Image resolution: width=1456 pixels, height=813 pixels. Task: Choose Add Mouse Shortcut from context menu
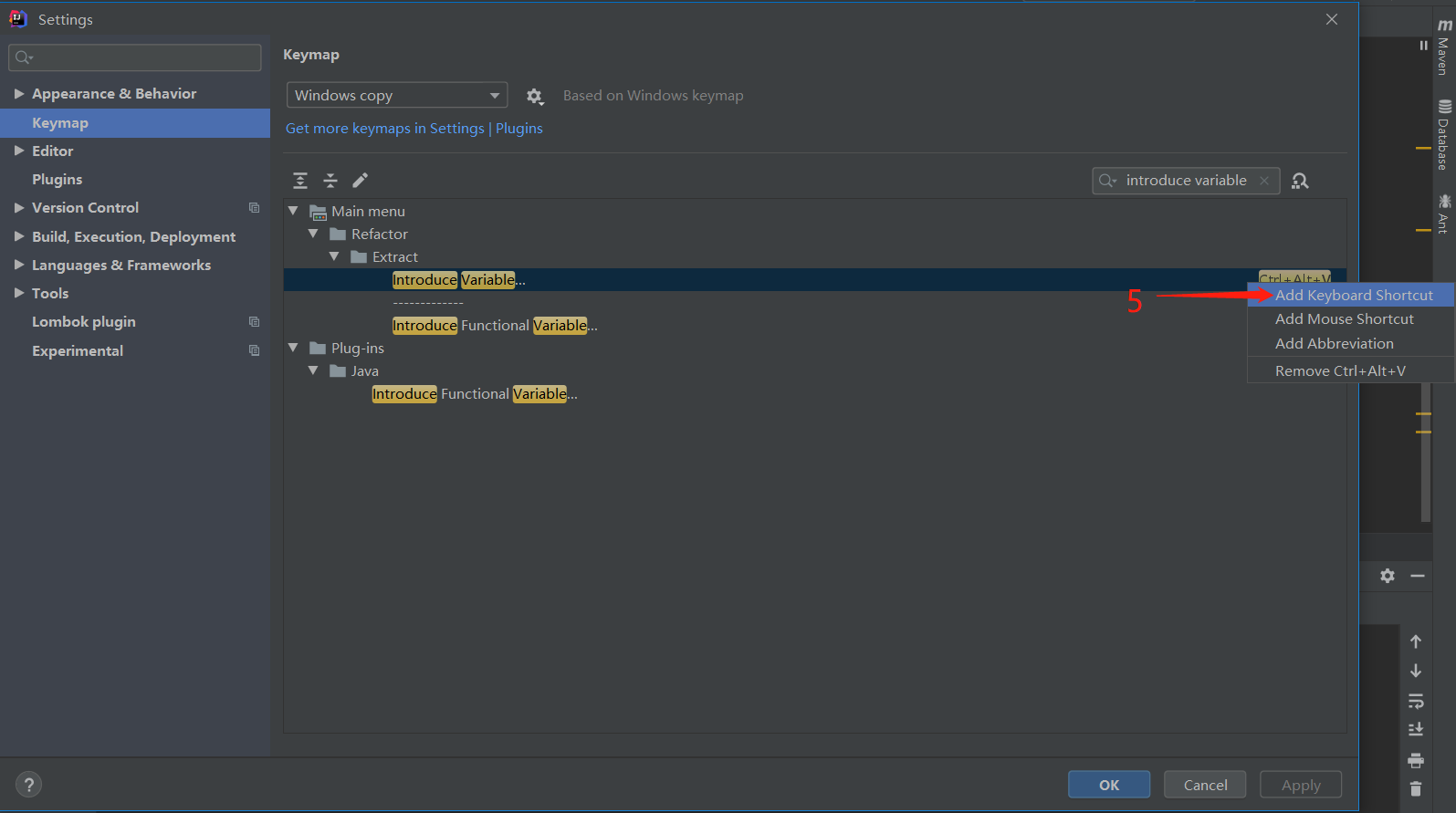click(1351, 319)
